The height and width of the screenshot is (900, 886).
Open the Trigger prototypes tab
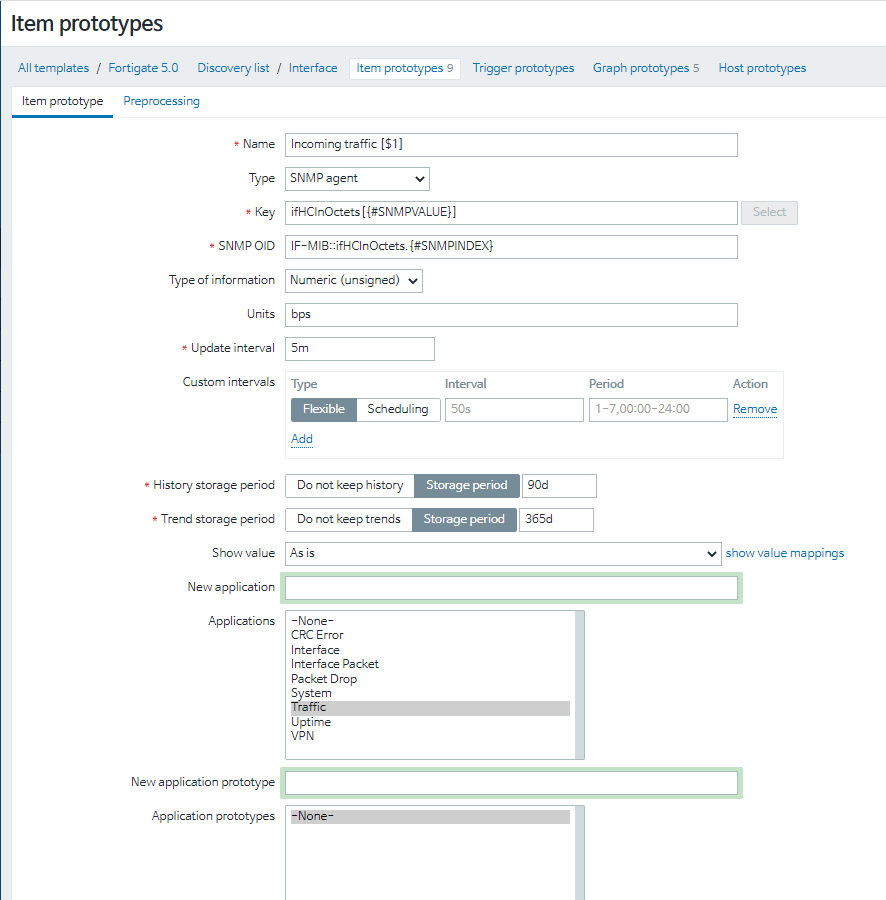[x=523, y=68]
